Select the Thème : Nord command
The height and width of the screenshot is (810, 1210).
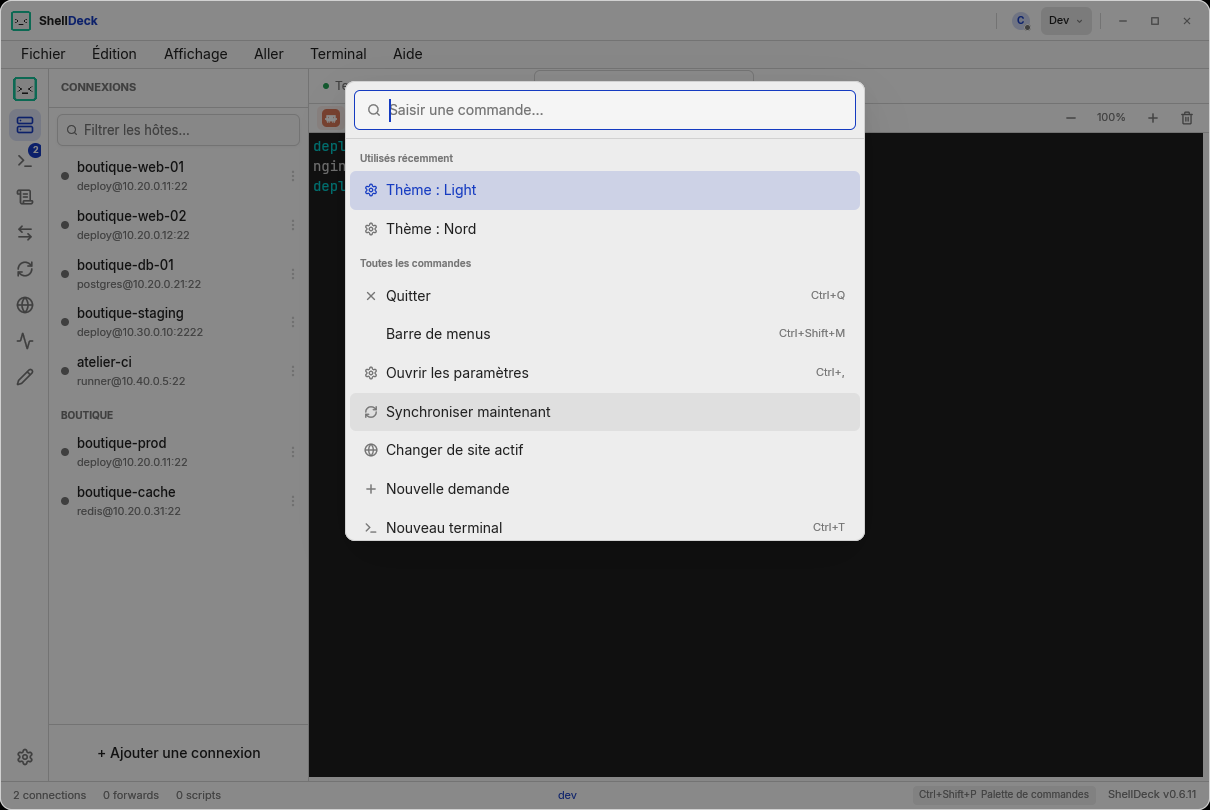point(605,229)
